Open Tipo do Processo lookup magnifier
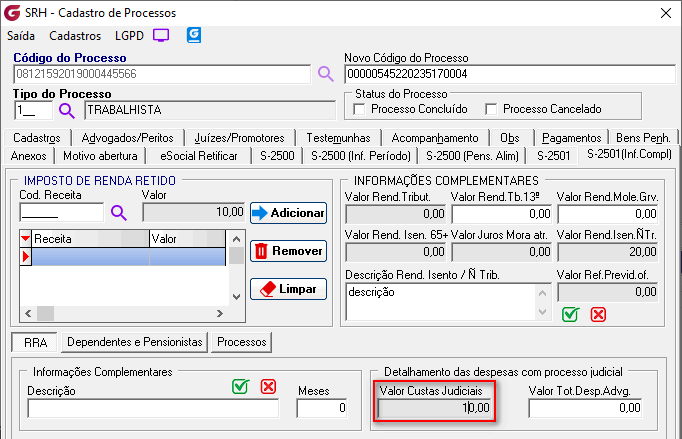682x439 pixels. click(67, 111)
